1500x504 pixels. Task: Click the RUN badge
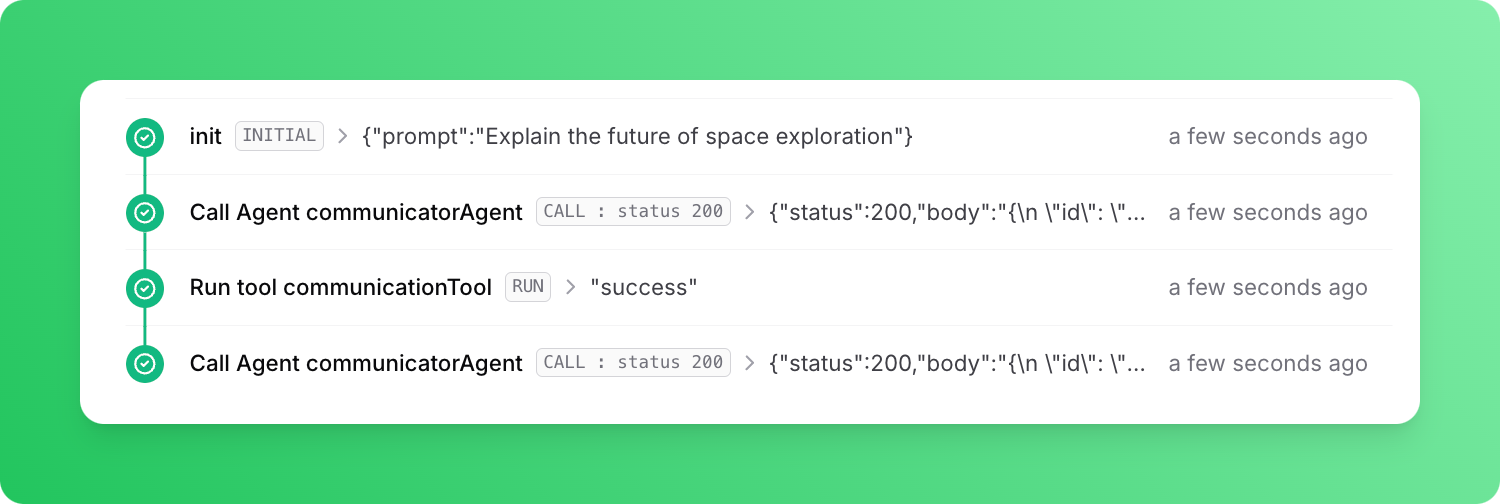[527, 287]
